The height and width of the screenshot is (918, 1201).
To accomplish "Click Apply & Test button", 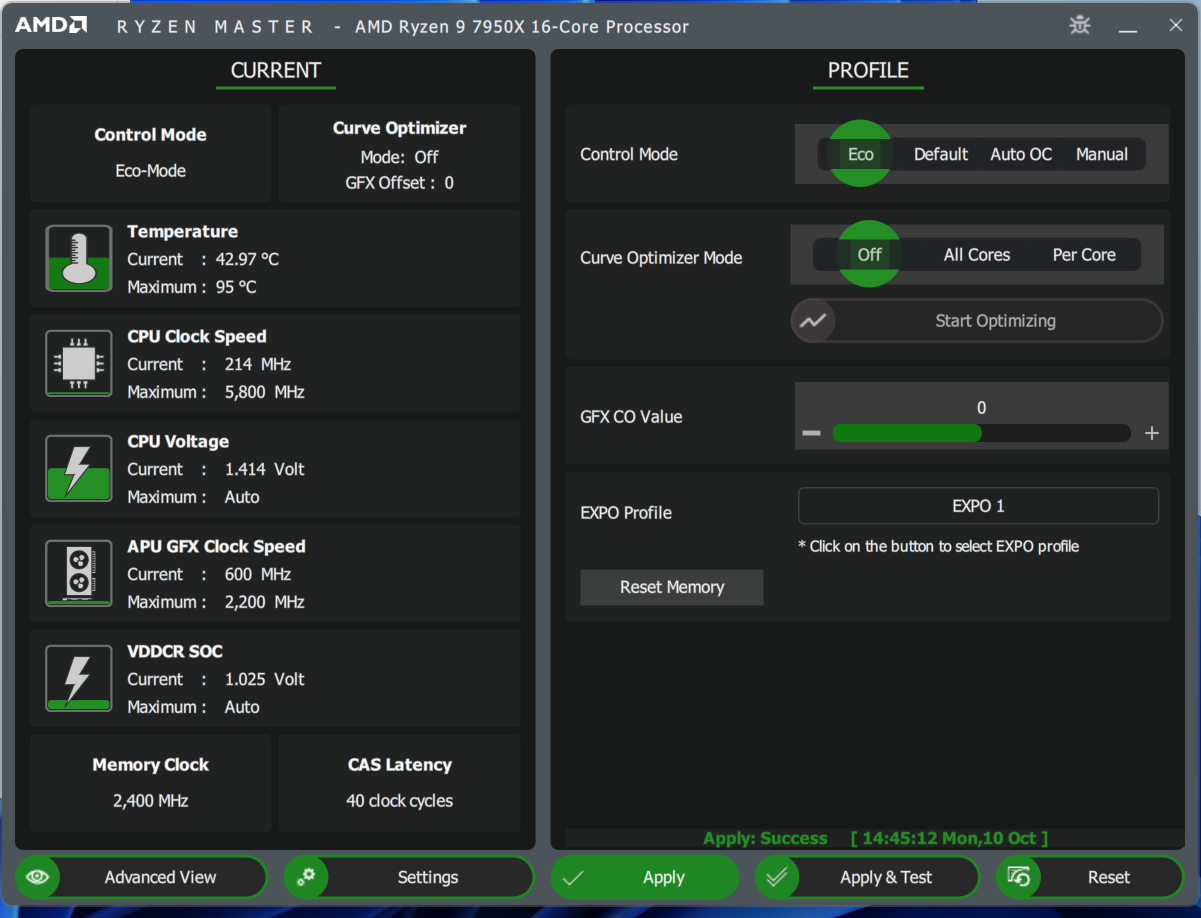I will point(866,877).
